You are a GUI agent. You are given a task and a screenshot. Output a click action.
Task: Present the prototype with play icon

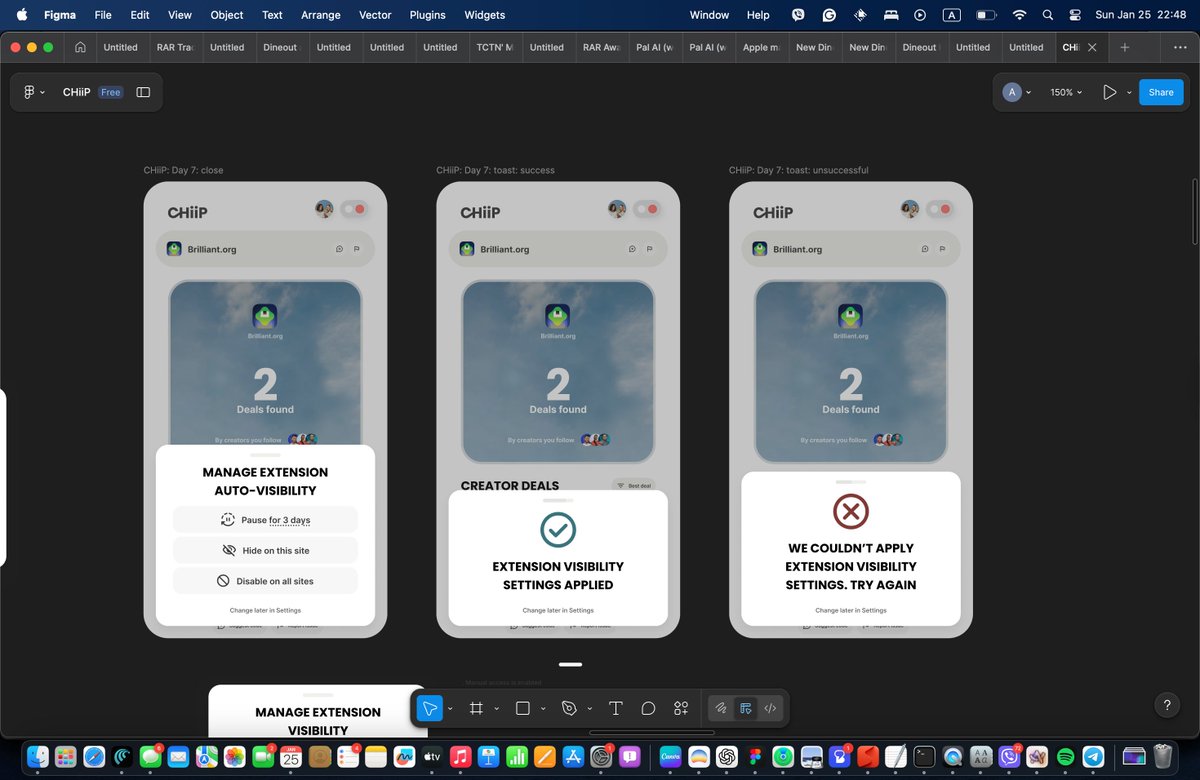[1109, 92]
